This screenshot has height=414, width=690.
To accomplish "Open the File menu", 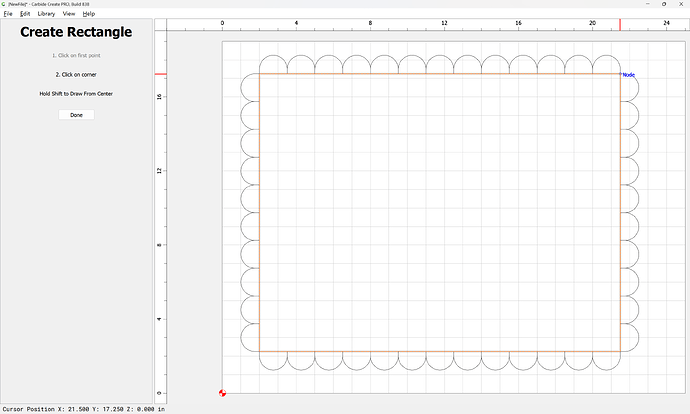I will [x=8, y=14].
